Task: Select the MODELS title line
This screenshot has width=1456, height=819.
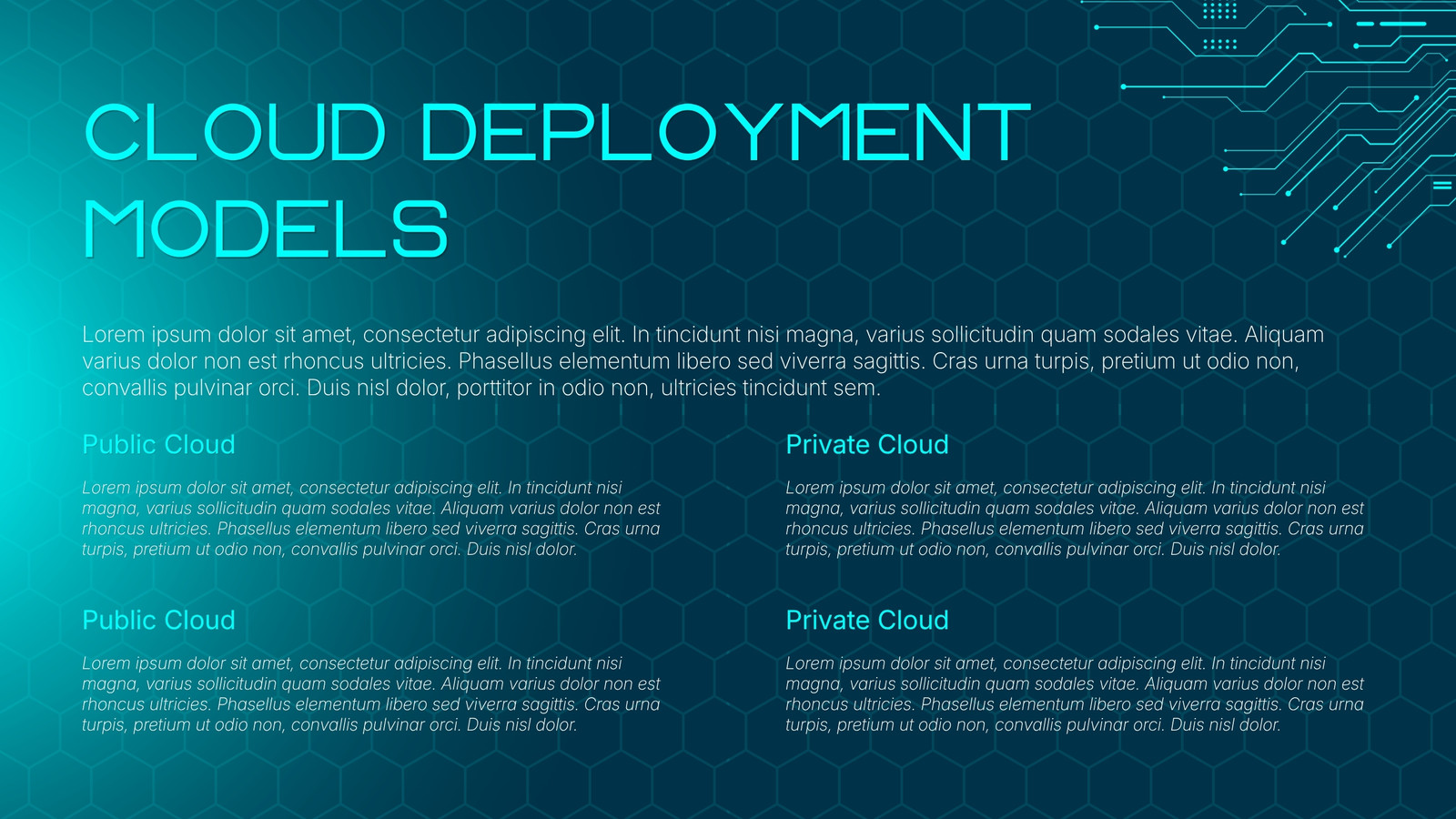Action: tap(266, 229)
